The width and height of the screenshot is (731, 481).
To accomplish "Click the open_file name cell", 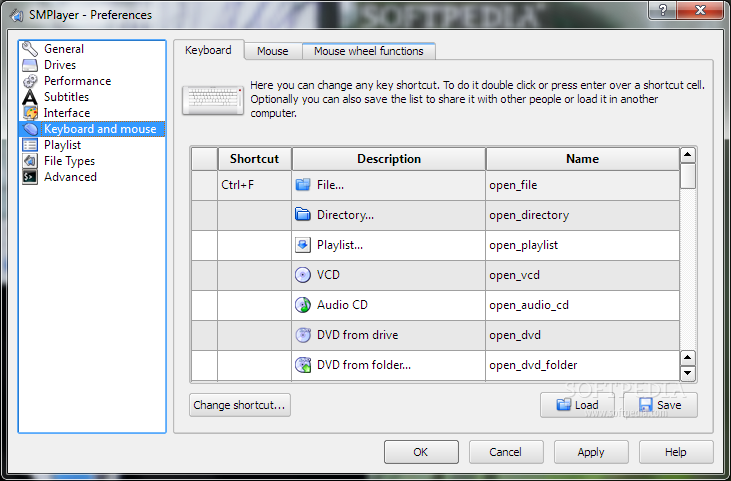I will (582, 185).
